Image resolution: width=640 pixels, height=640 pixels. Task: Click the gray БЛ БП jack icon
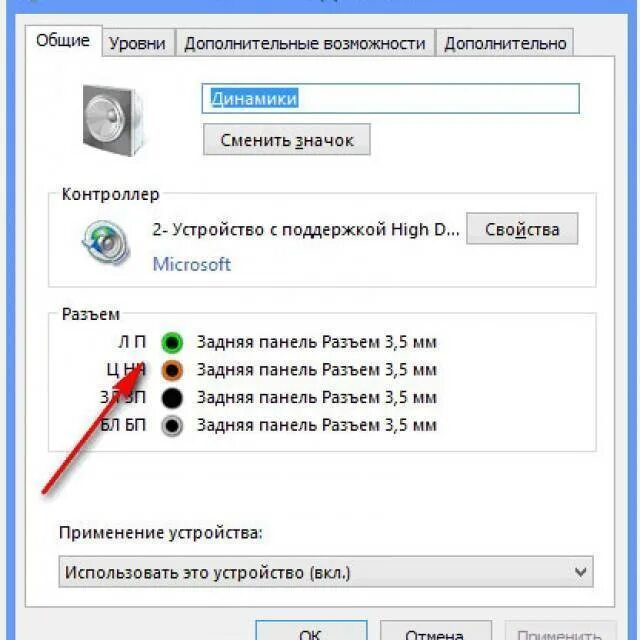click(x=172, y=425)
